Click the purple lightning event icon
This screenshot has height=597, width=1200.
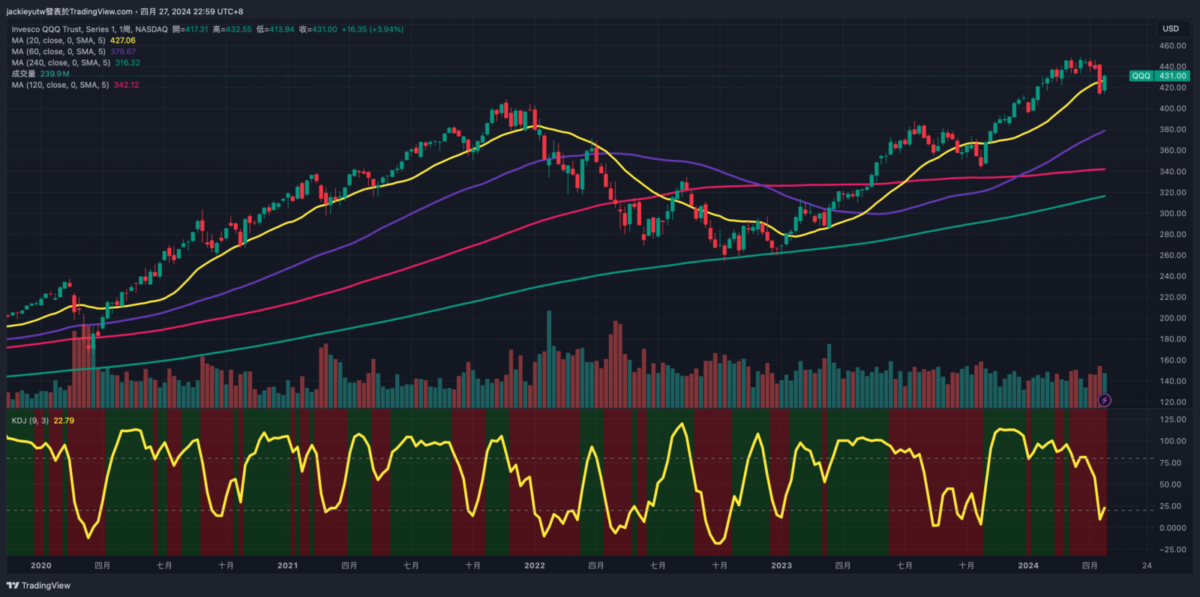coord(1104,400)
